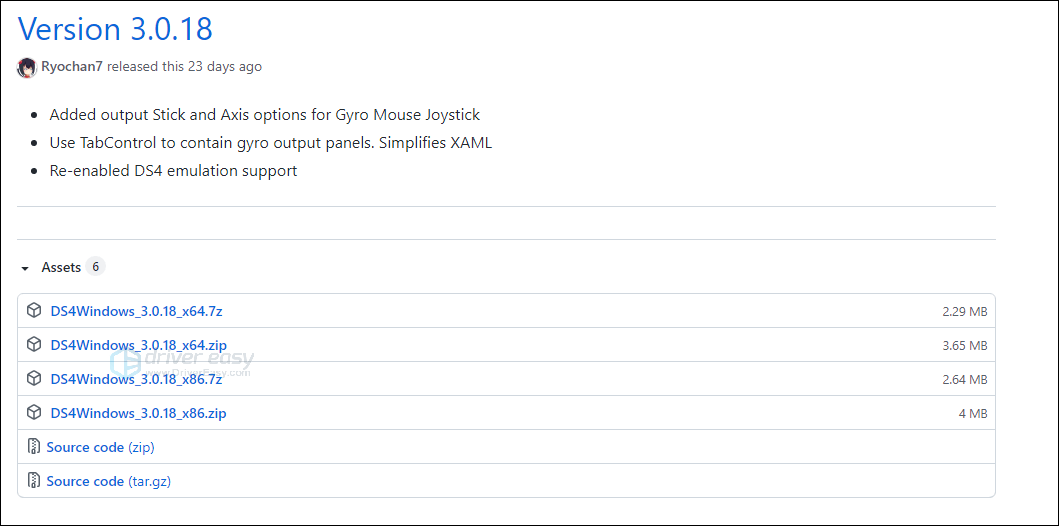Download DS4Windows_3.0.18_x64.zip
1059x526 pixels.
[138, 345]
